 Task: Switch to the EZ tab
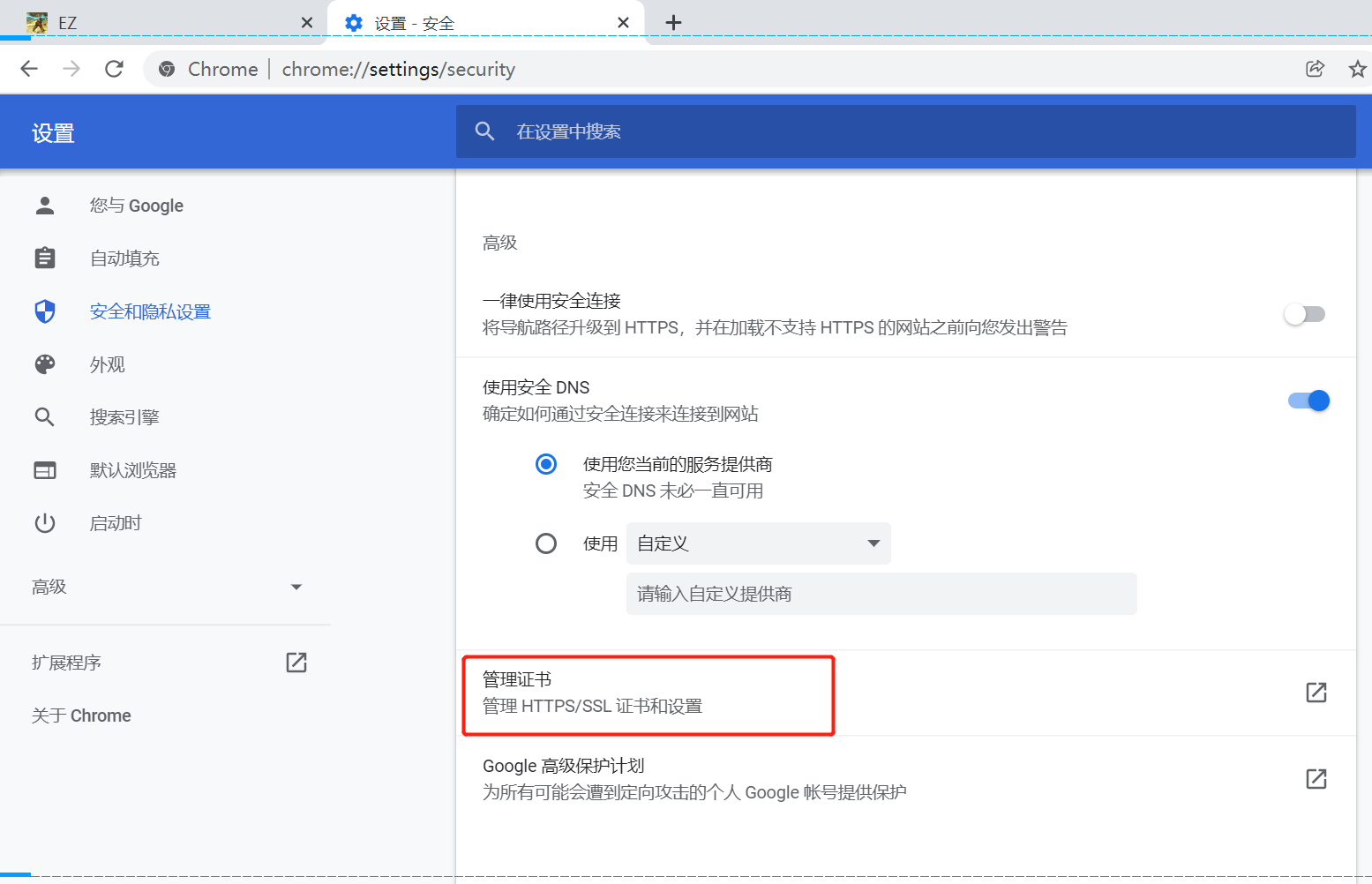(159, 23)
